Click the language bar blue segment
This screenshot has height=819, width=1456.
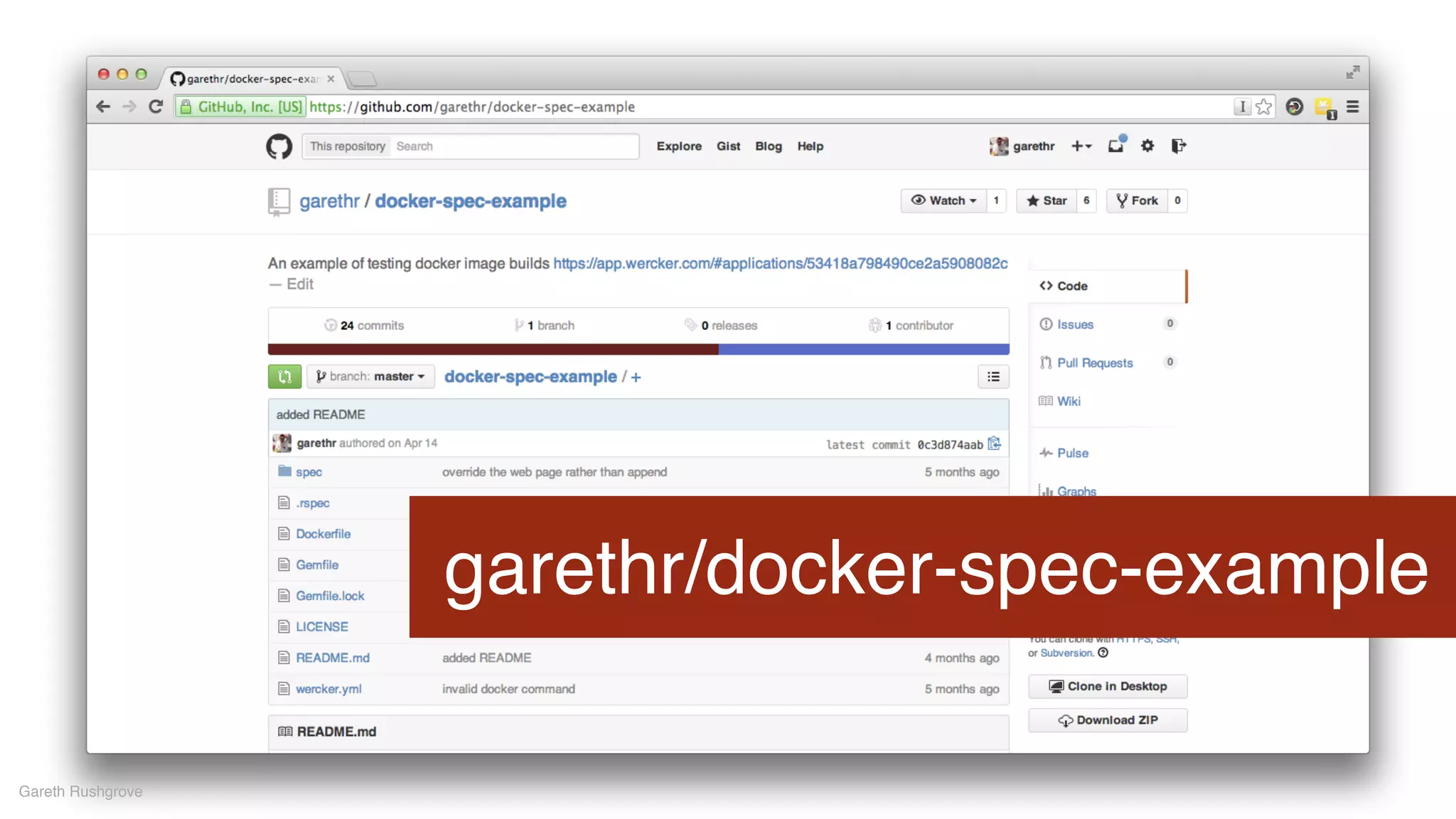point(864,349)
